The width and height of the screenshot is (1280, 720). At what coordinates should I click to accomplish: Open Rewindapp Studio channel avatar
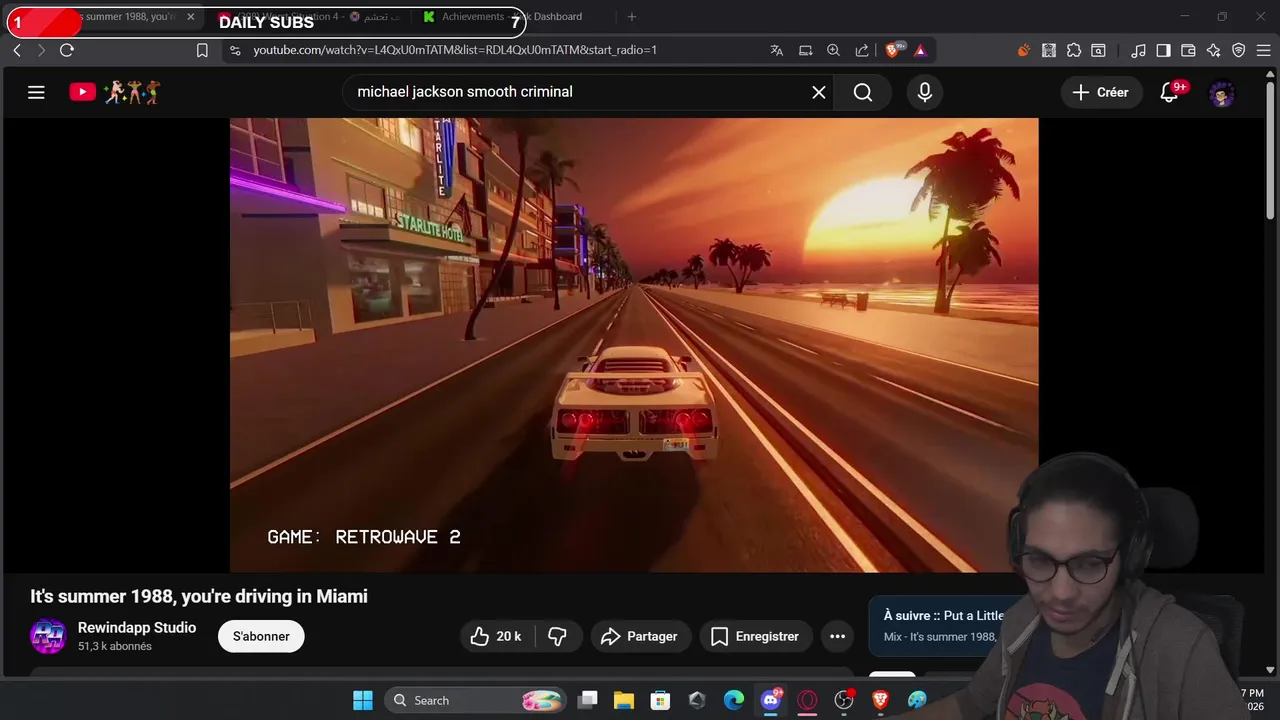point(48,636)
